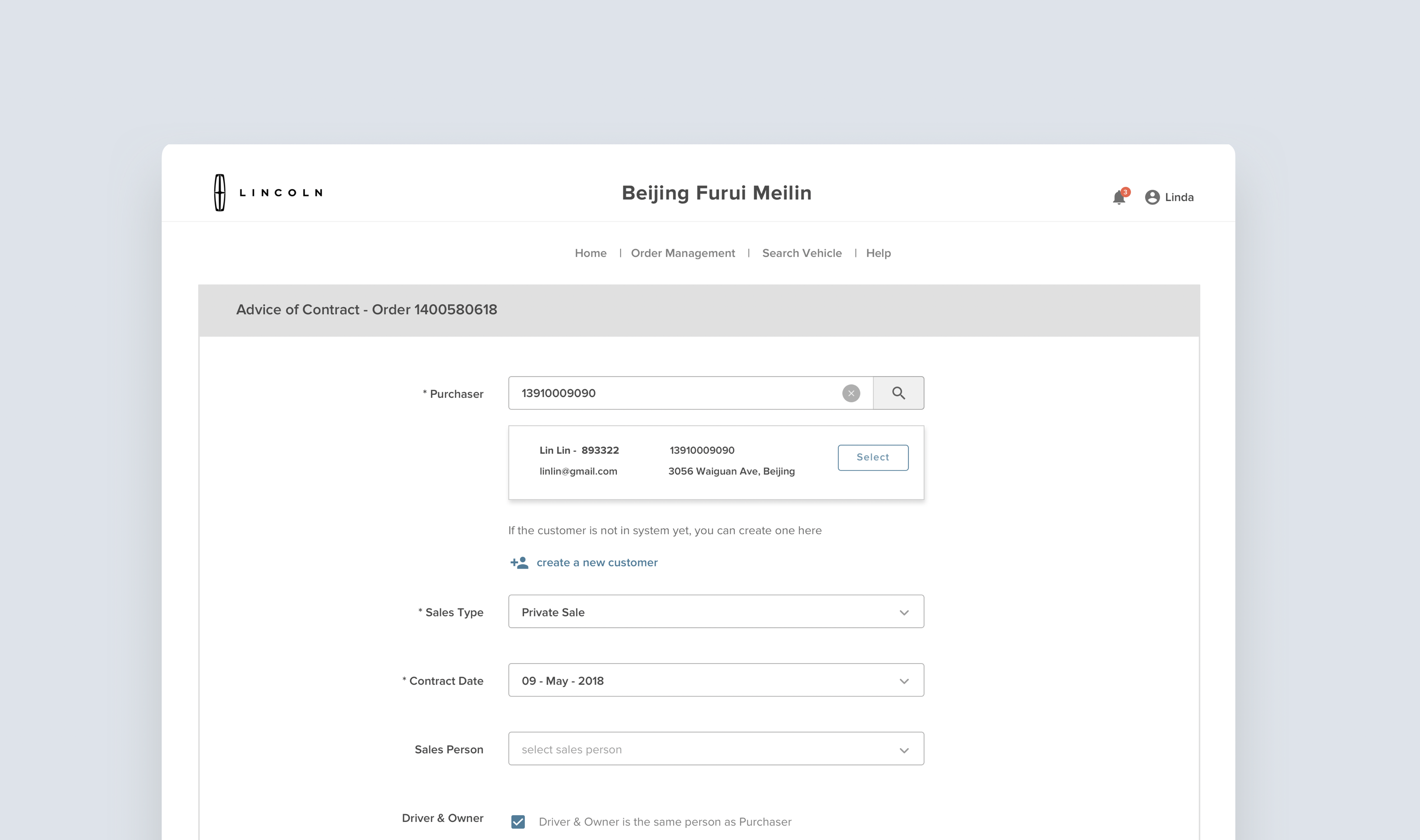Click the LINCOLN wordmark text

point(281,192)
